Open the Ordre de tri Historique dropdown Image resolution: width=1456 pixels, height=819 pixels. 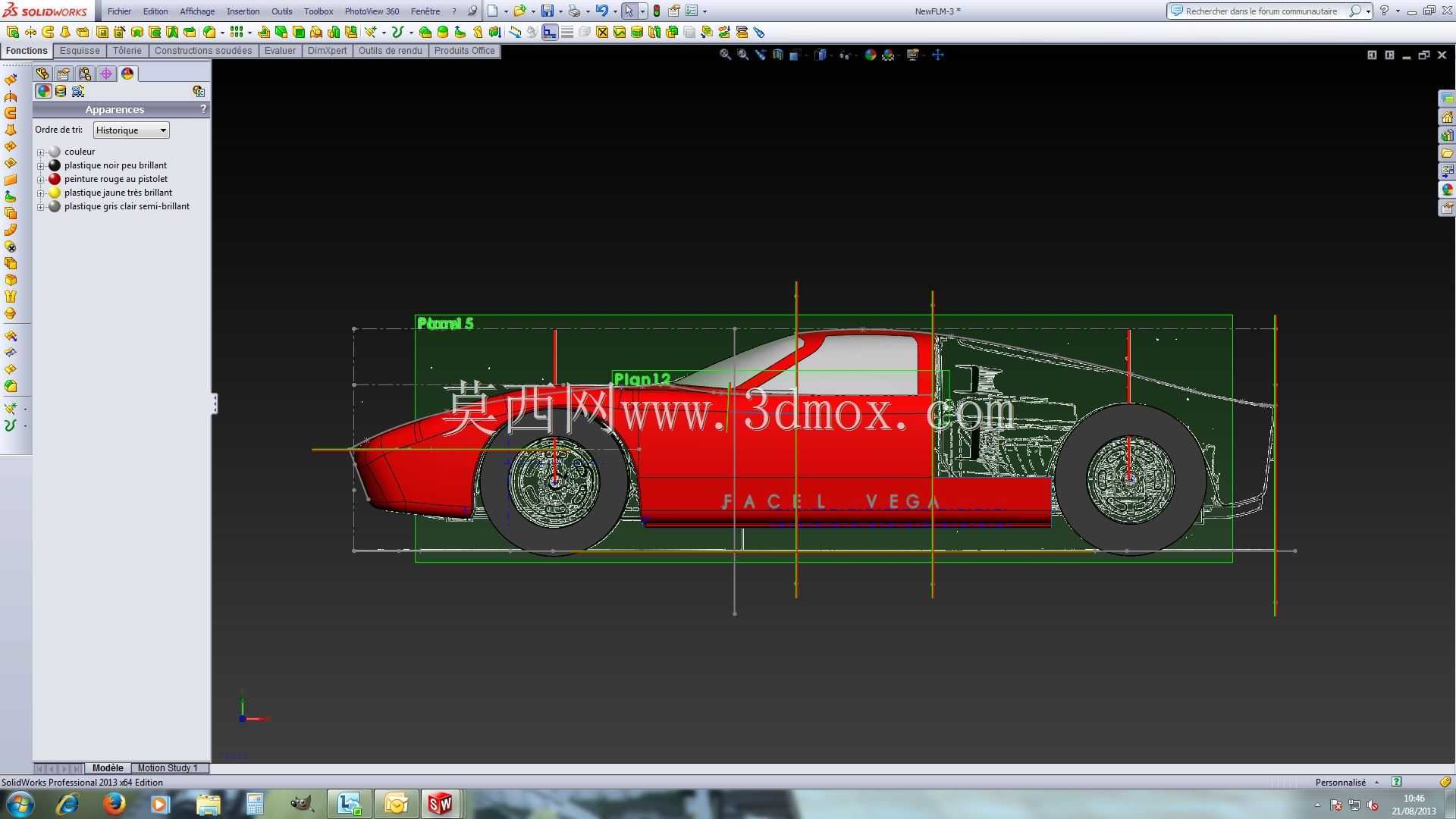(x=131, y=130)
